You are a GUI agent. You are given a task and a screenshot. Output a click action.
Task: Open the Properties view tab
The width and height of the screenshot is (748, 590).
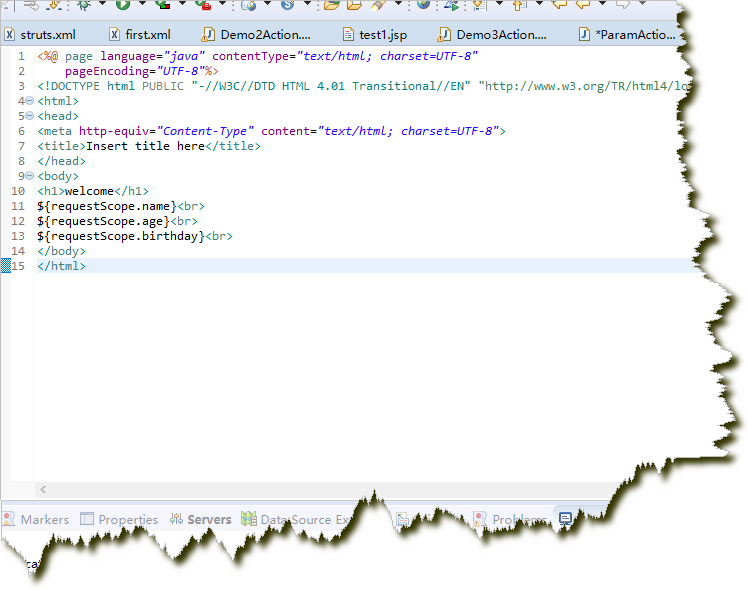[x=119, y=519]
